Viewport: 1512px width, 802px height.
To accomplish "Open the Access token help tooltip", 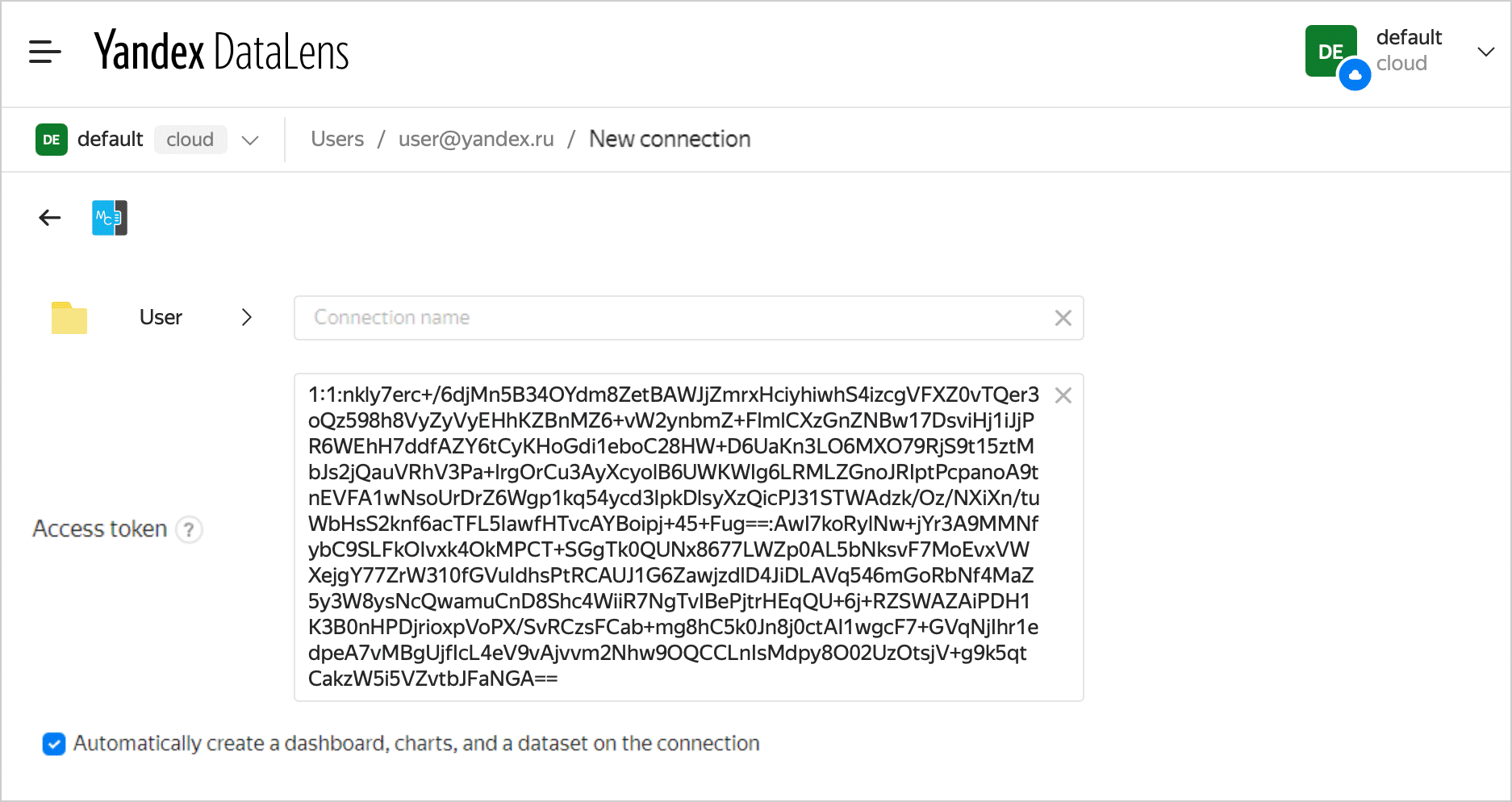I will 190,530.
